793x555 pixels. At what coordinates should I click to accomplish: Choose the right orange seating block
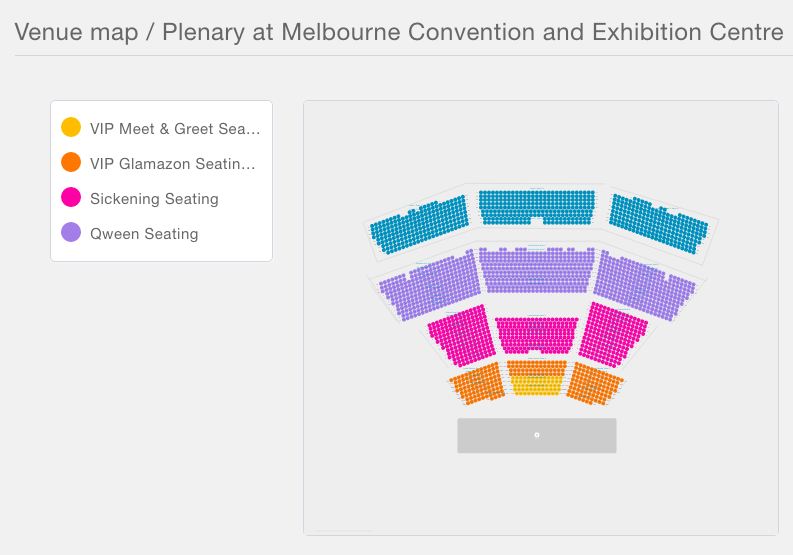pyautogui.click(x=595, y=383)
